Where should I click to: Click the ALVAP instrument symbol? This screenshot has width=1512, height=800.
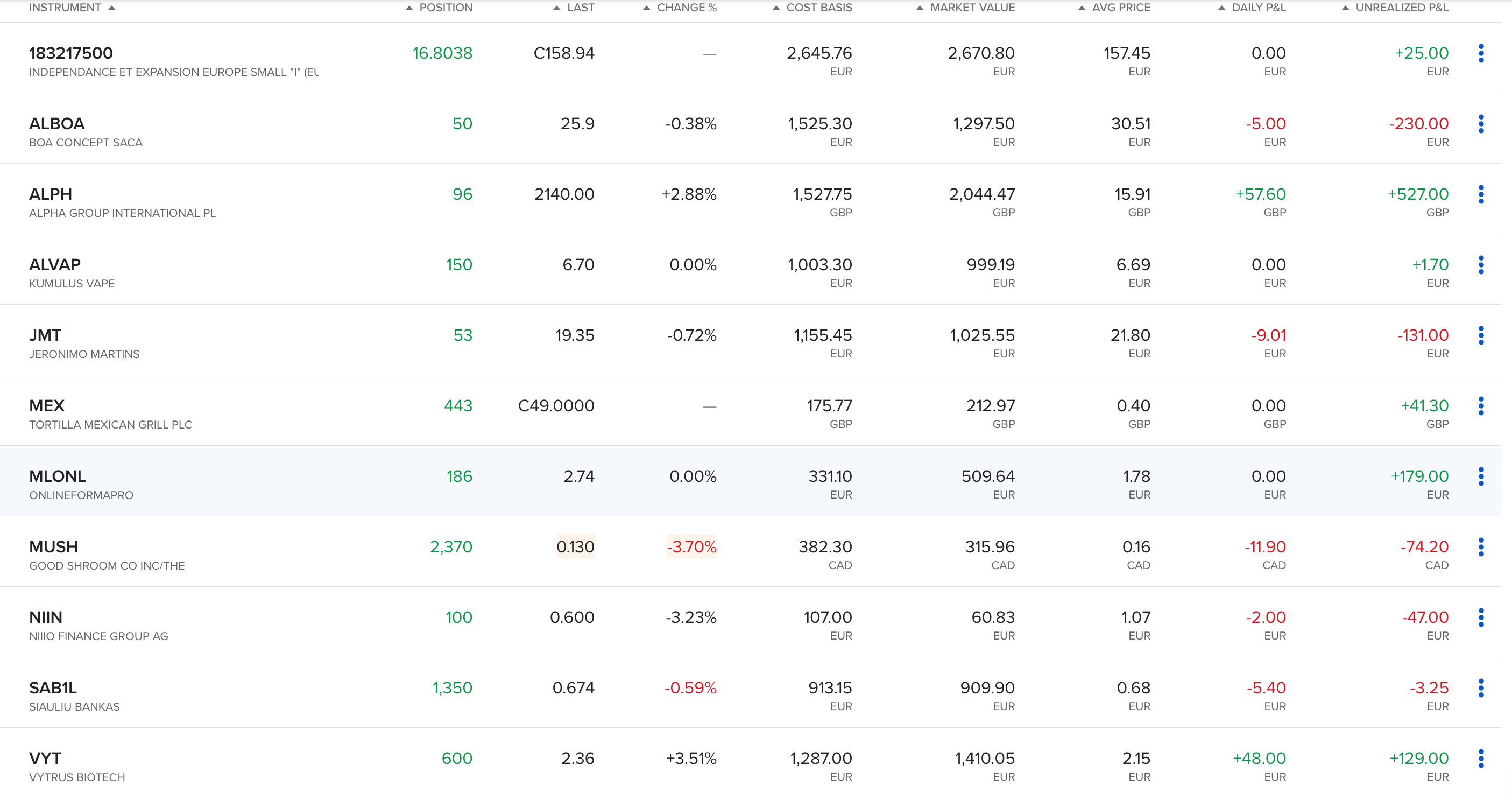(x=54, y=265)
